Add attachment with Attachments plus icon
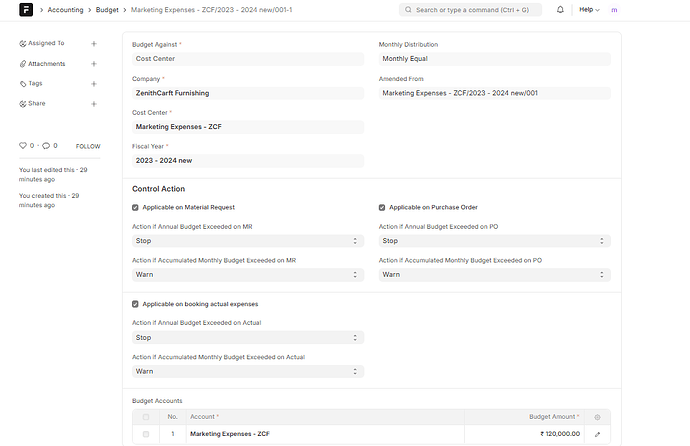The image size is (690, 446). 94,64
